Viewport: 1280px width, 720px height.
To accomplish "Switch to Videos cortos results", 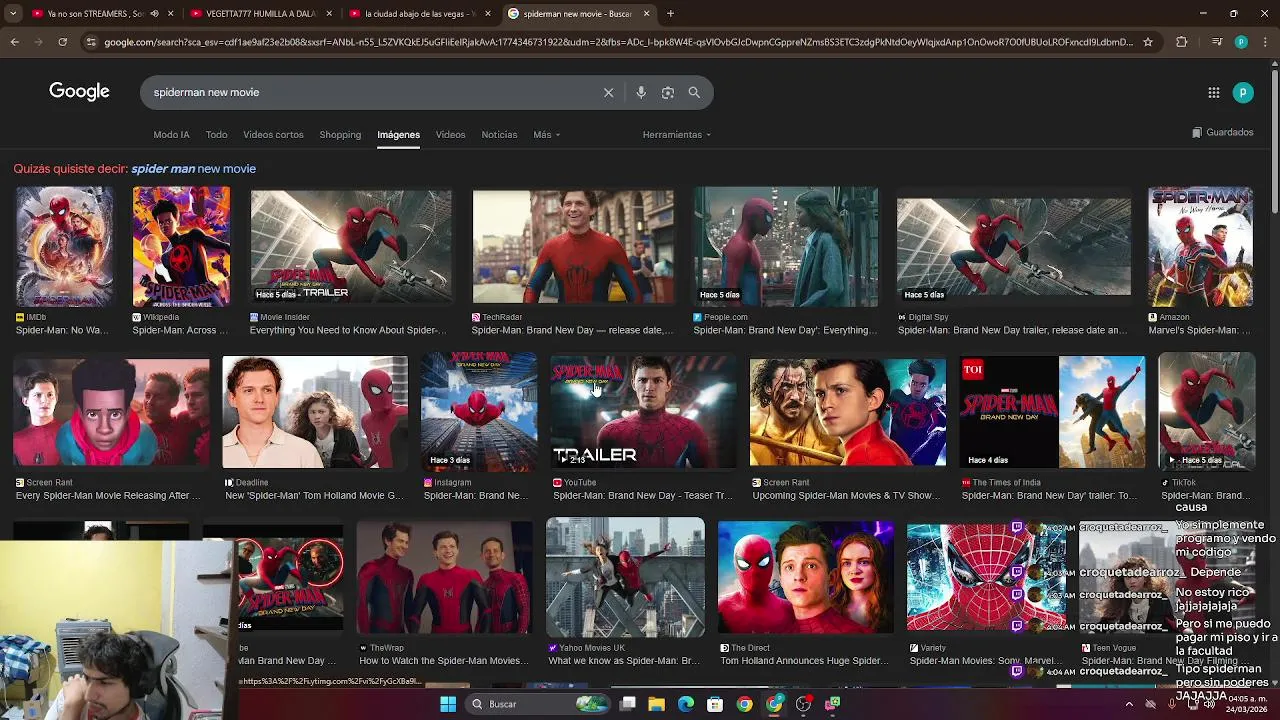I will [x=273, y=134].
